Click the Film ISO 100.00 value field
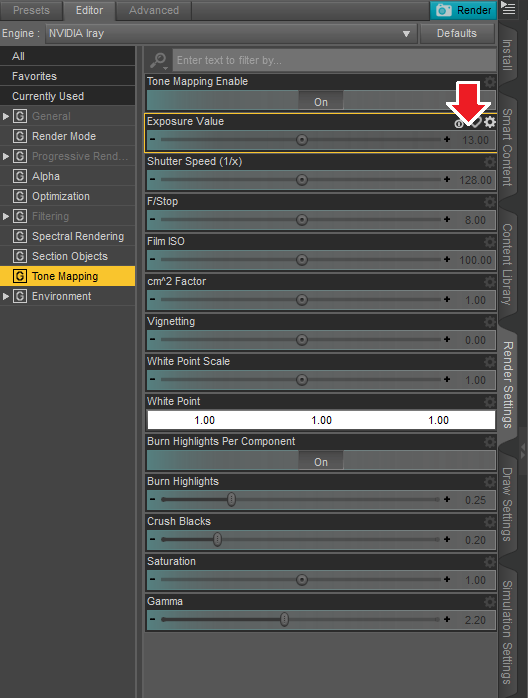Screen dimensions: 528x698 (x=475, y=260)
